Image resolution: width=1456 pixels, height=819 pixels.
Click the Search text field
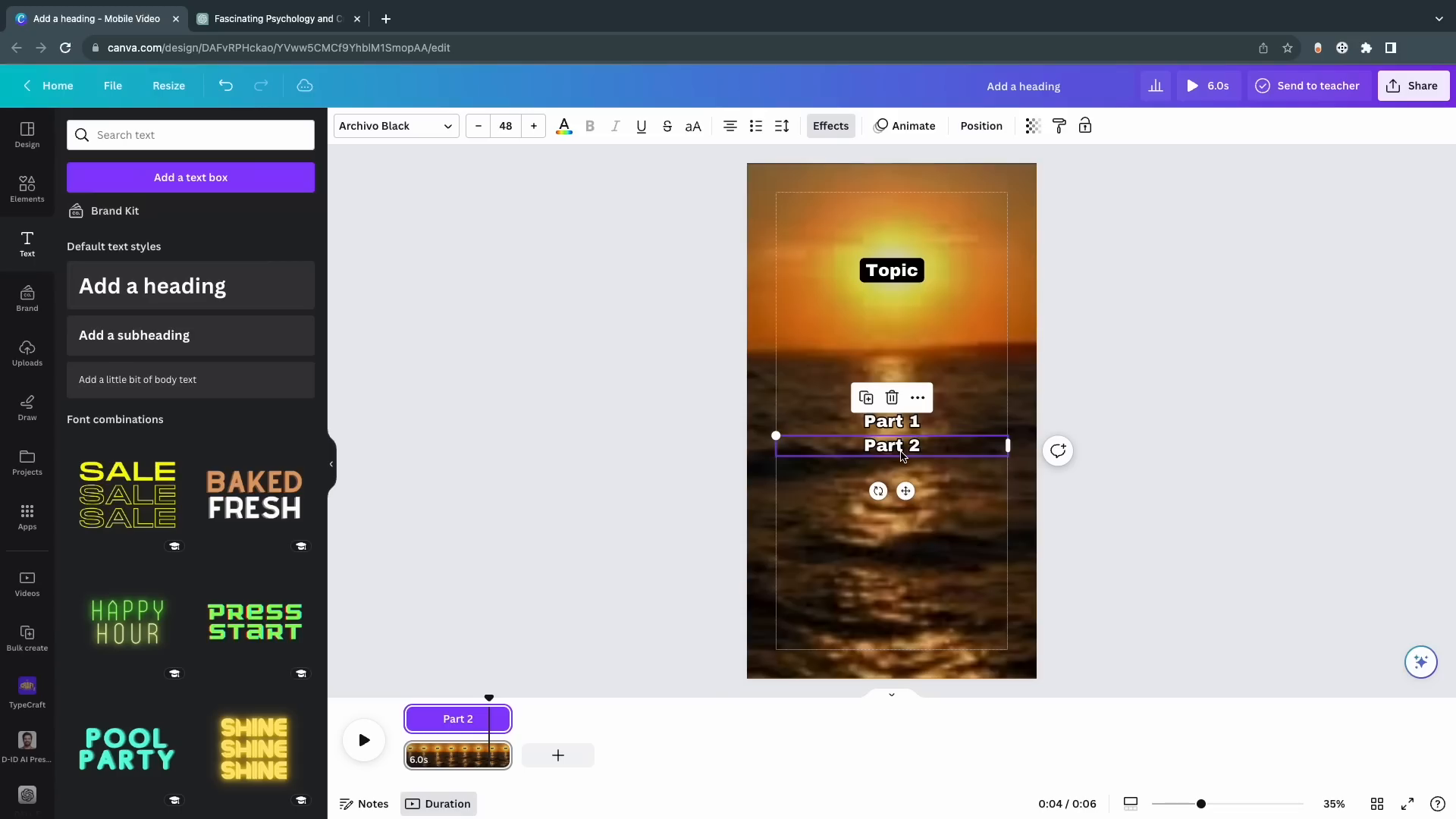coord(190,135)
